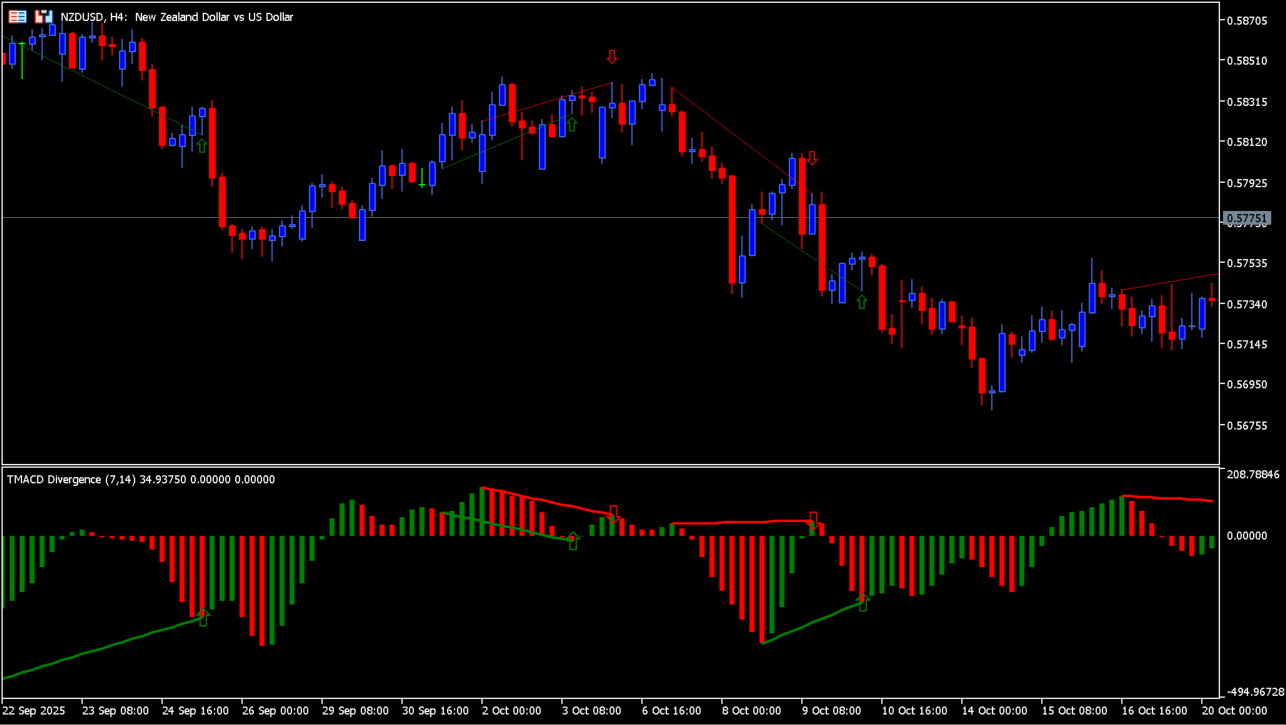Click red arrow on histogram near 9 Oct

point(814,520)
